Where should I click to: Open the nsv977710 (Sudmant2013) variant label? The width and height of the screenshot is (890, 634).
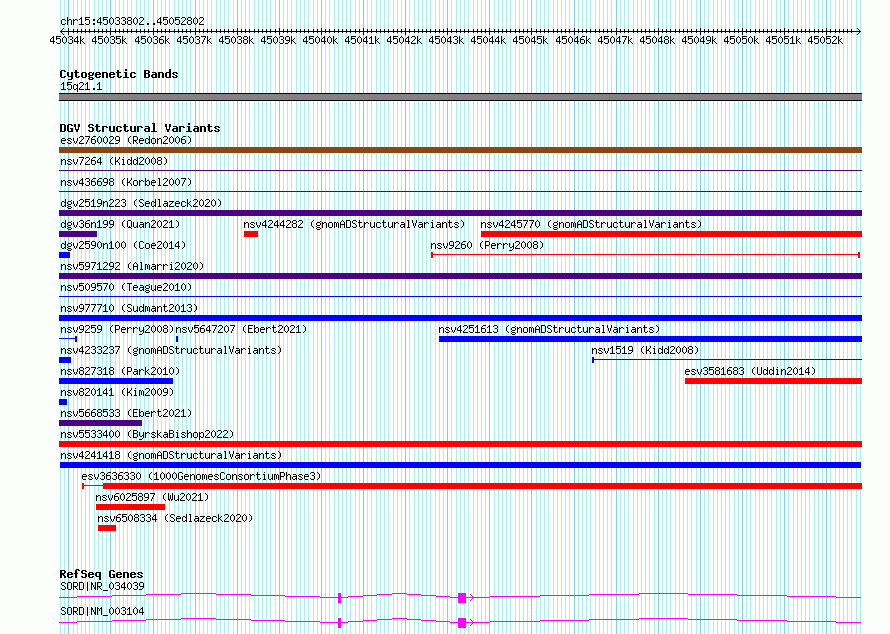[x=129, y=308]
